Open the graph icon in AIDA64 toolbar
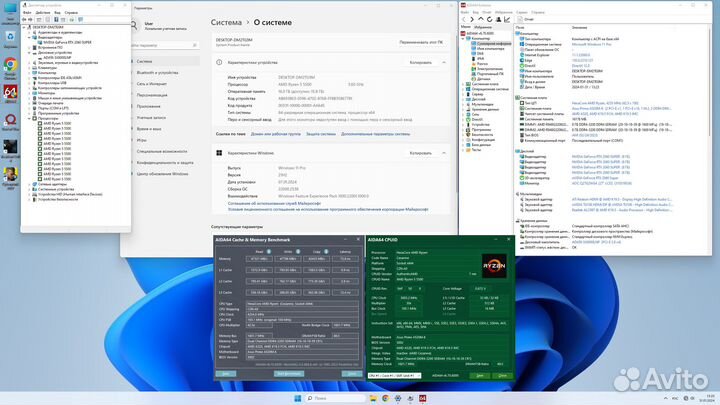720x405 pixels. (x=507, y=19)
